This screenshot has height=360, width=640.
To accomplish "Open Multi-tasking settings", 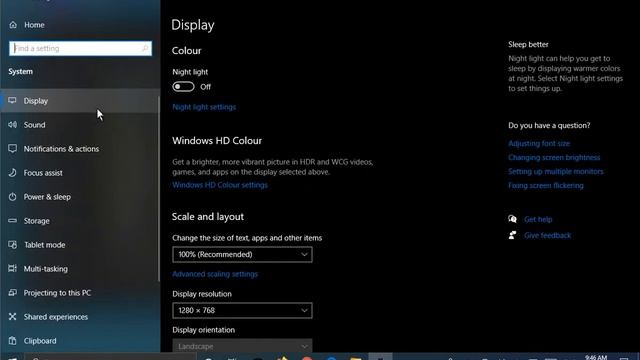I will click(80, 269).
